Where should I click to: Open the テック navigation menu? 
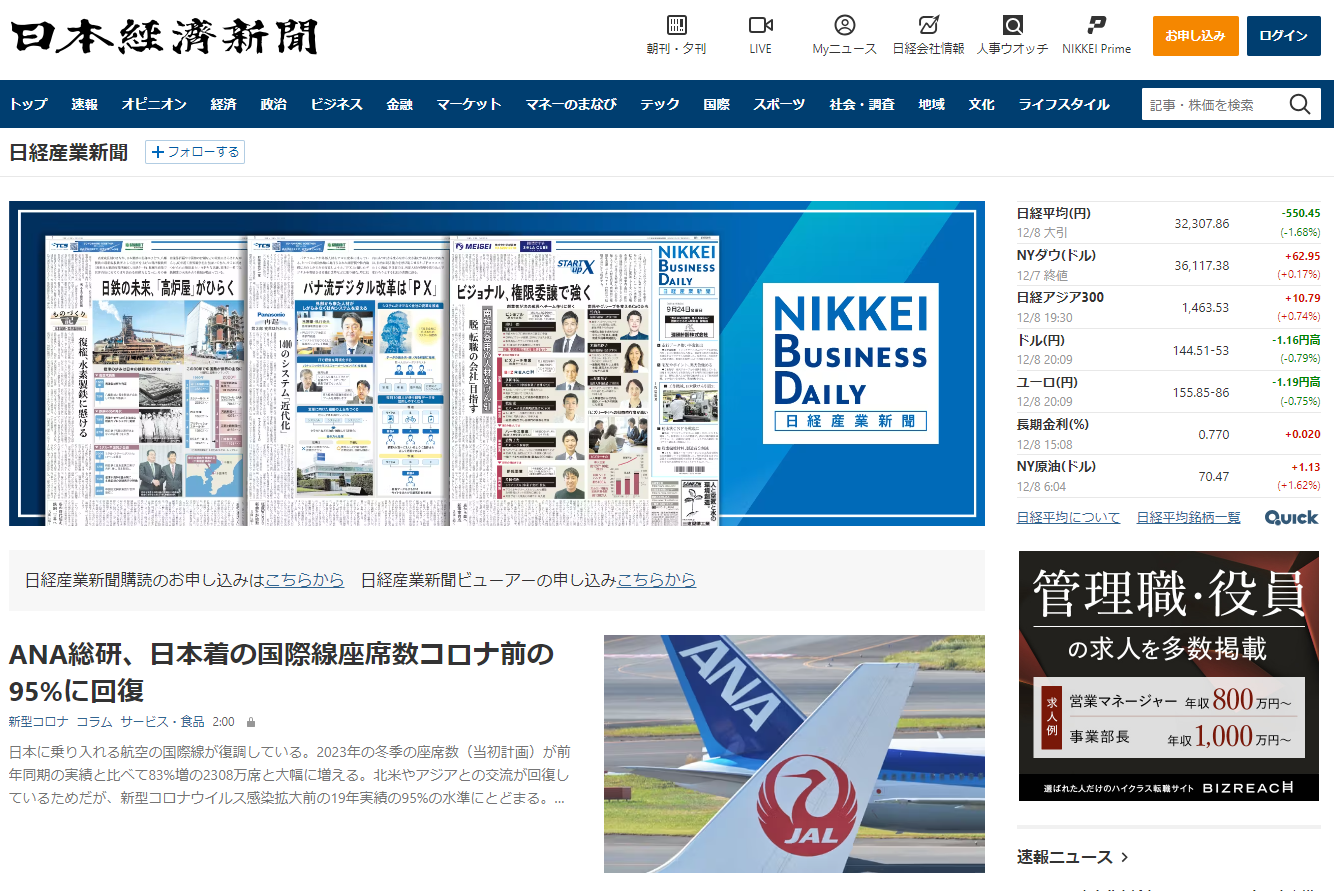[x=659, y=104]
